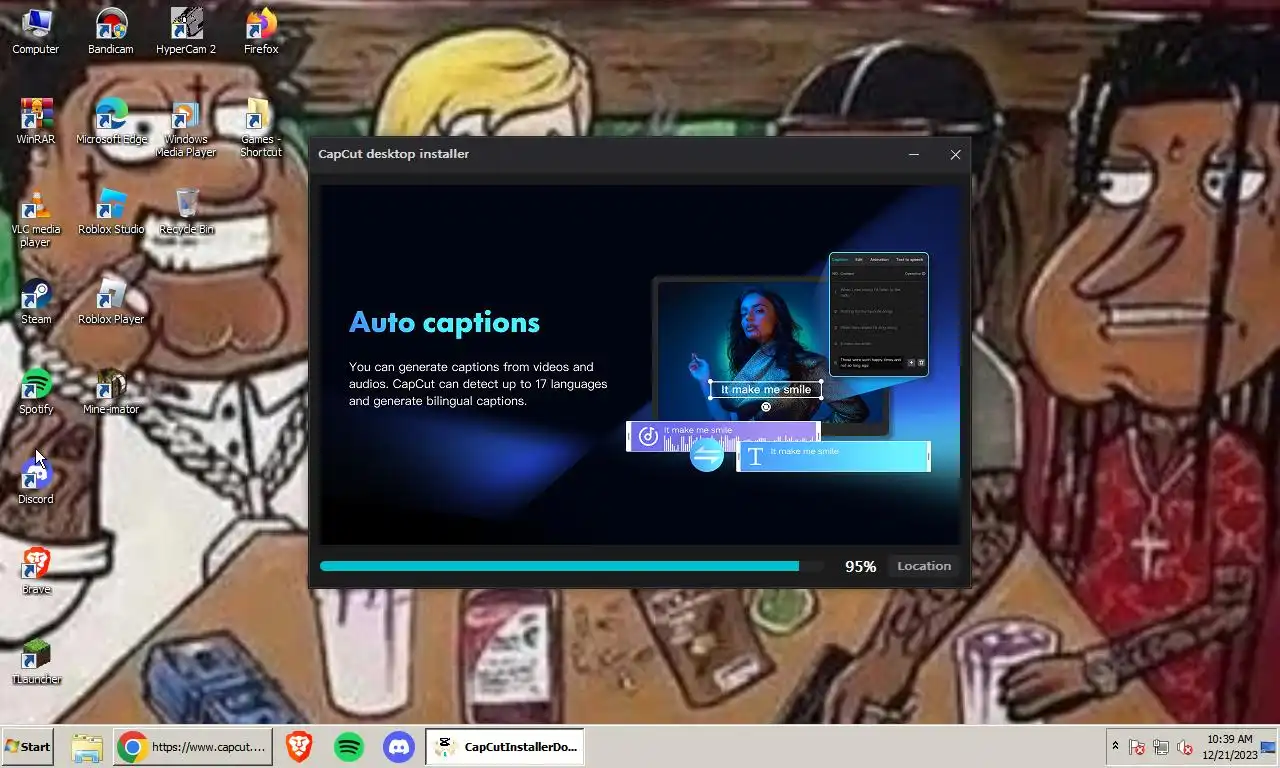Switch to the Chrome capcut.com taskbar window
This screenshot has height=768, width=1280.
coord(193,747)
